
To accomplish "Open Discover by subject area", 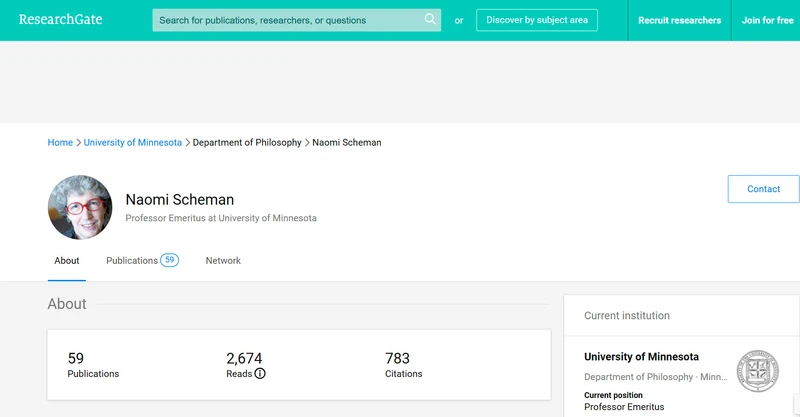I will pos(537,20).
